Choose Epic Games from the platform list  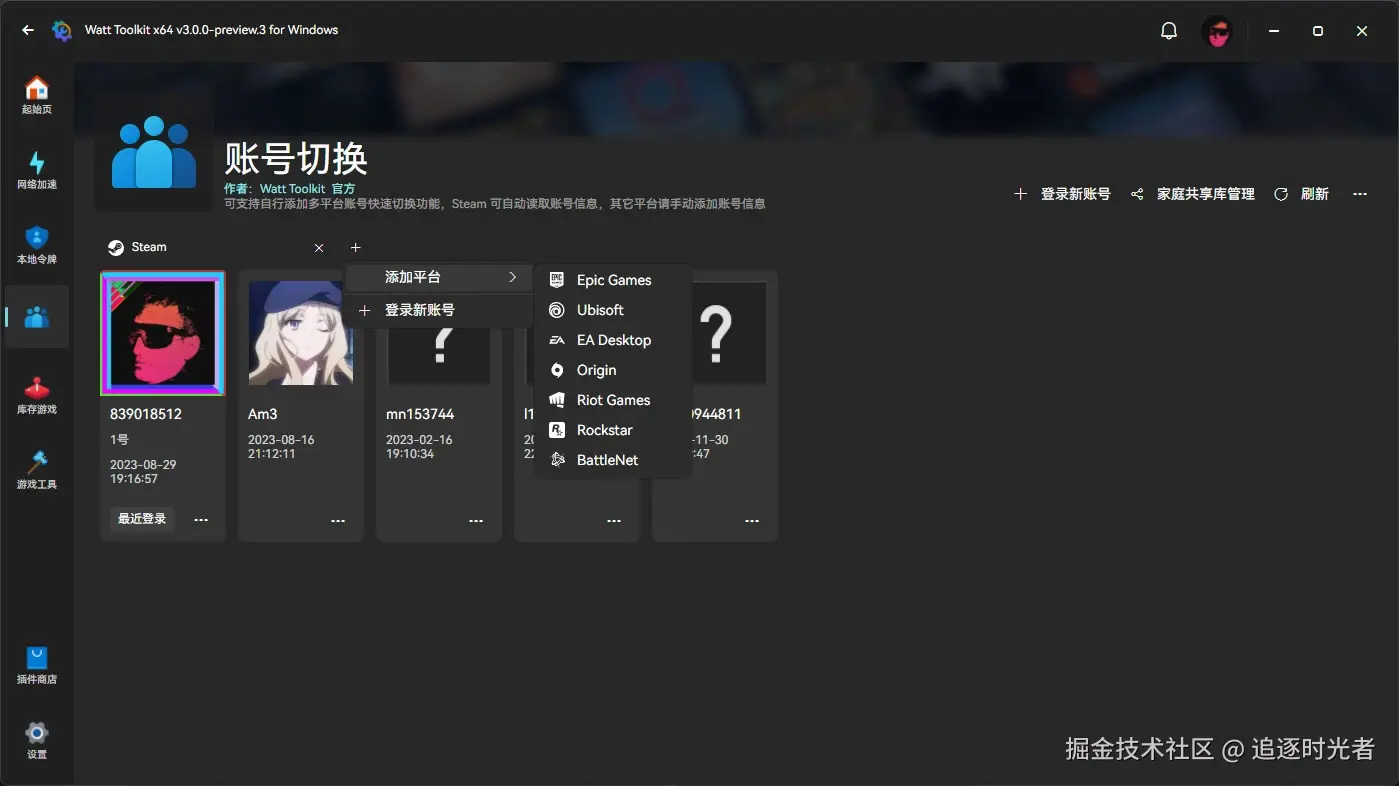pos(613,280)
